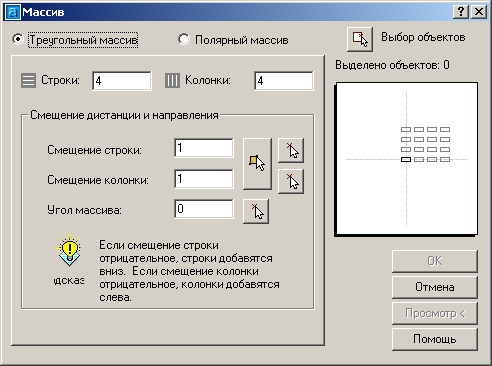The image size is (492, 366).
Task: Focus the Угол массива field
Action: [x=204, y=209]
